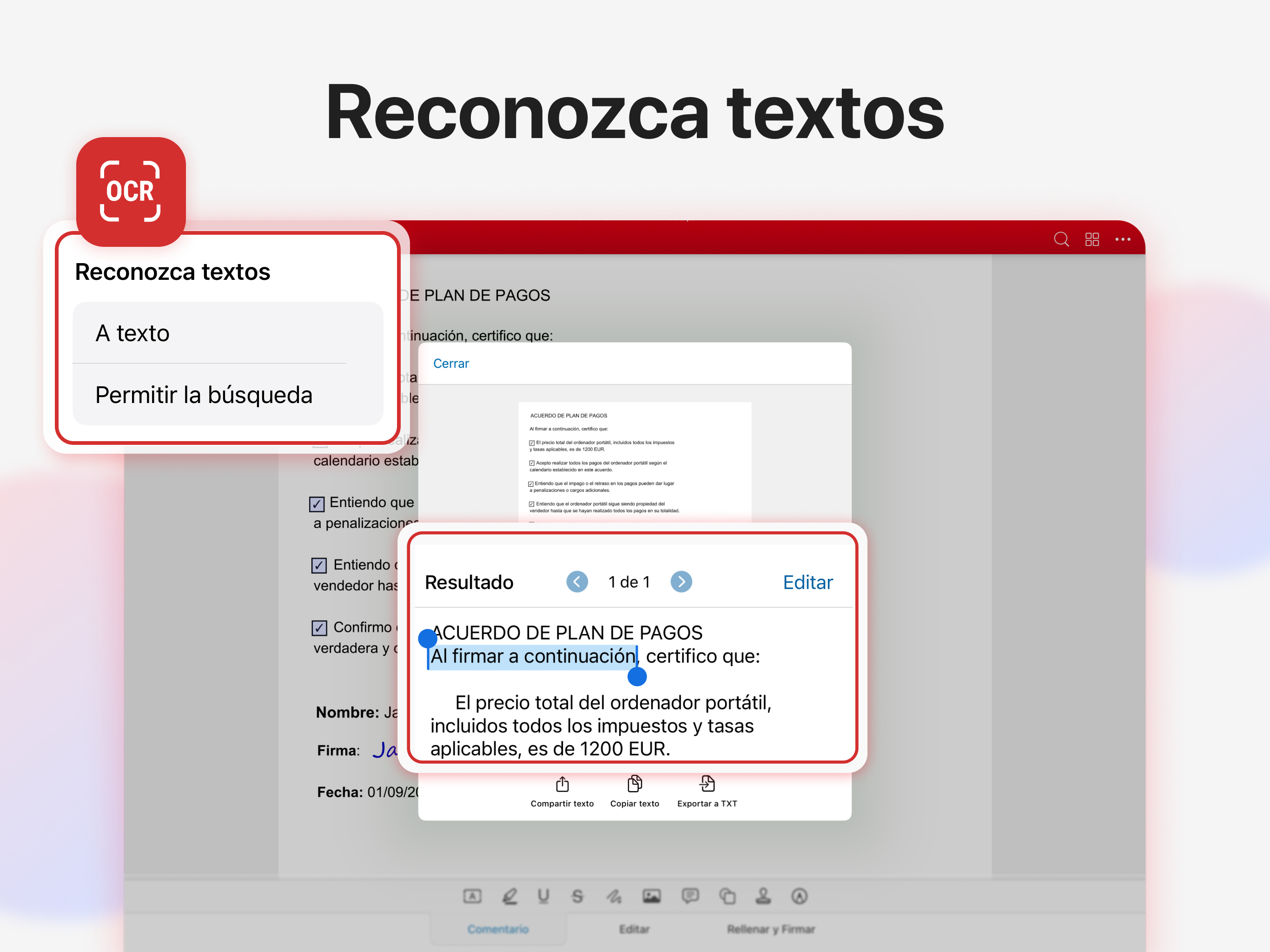
Task: Select the shapes tool
Action: tap(728, 896)
